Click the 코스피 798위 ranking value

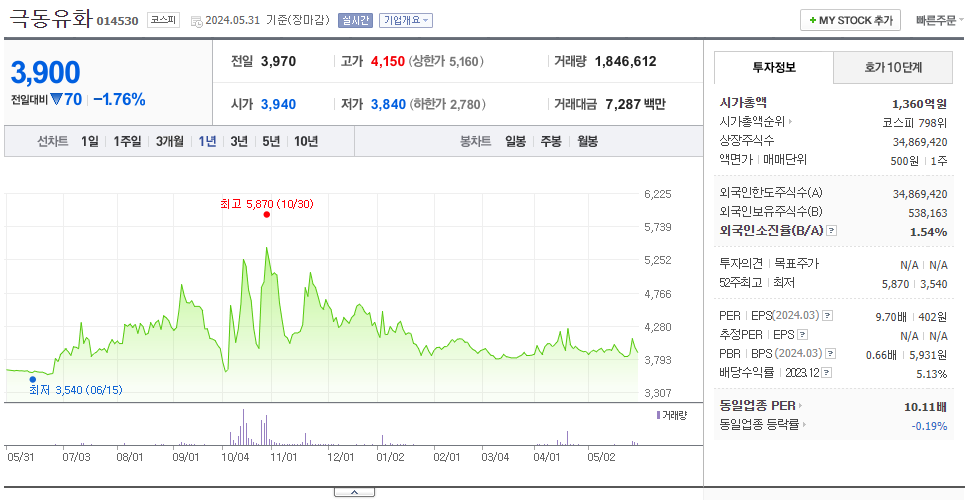915,122
